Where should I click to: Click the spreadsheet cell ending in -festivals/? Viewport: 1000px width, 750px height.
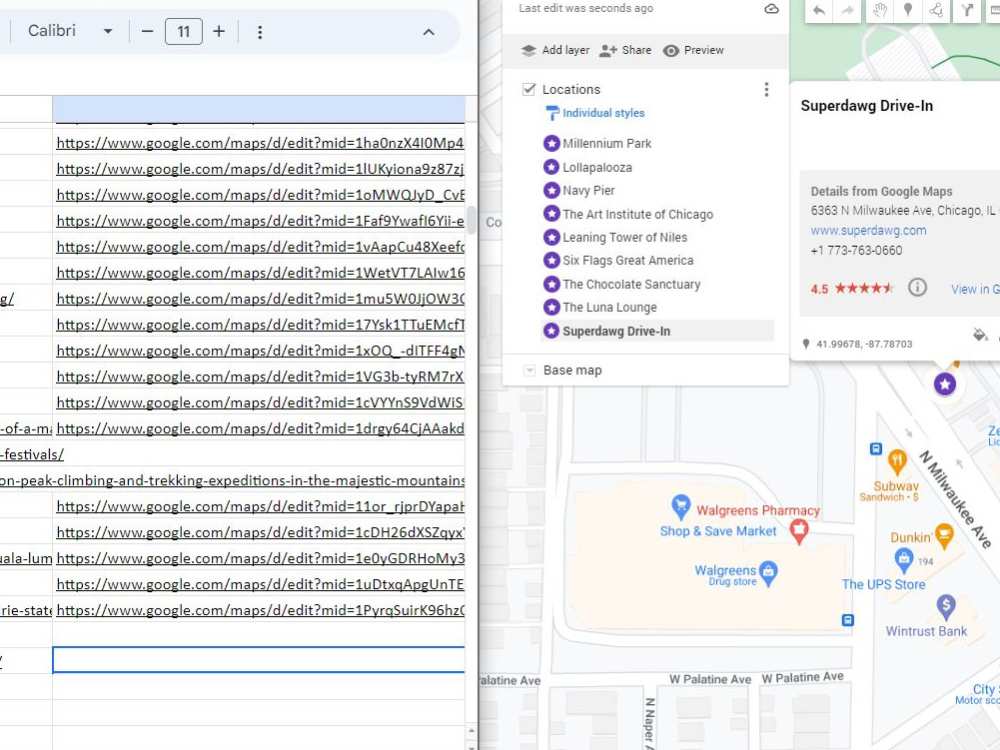coord(32,454)
